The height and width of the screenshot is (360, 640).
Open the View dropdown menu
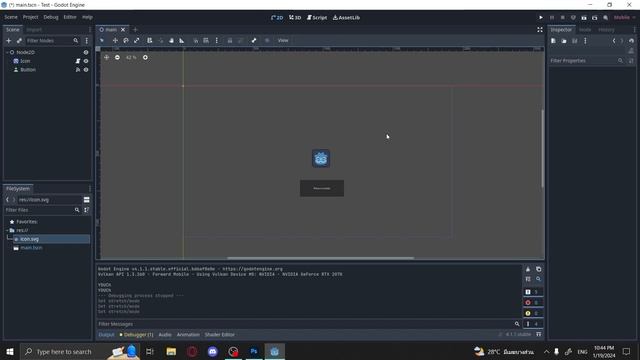click(x=283, y=40)
